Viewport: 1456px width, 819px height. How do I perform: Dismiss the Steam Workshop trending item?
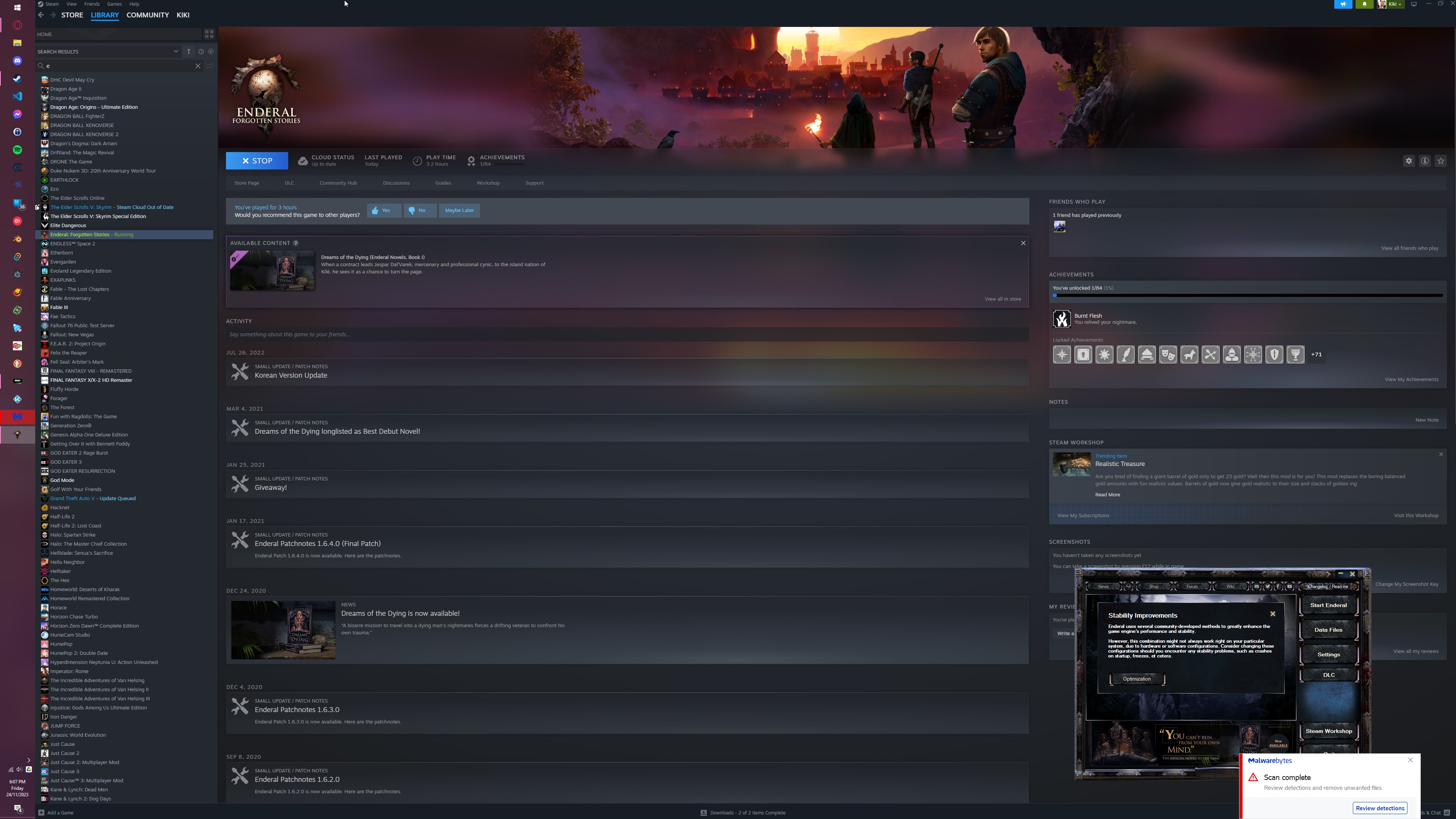(1441, 455)
